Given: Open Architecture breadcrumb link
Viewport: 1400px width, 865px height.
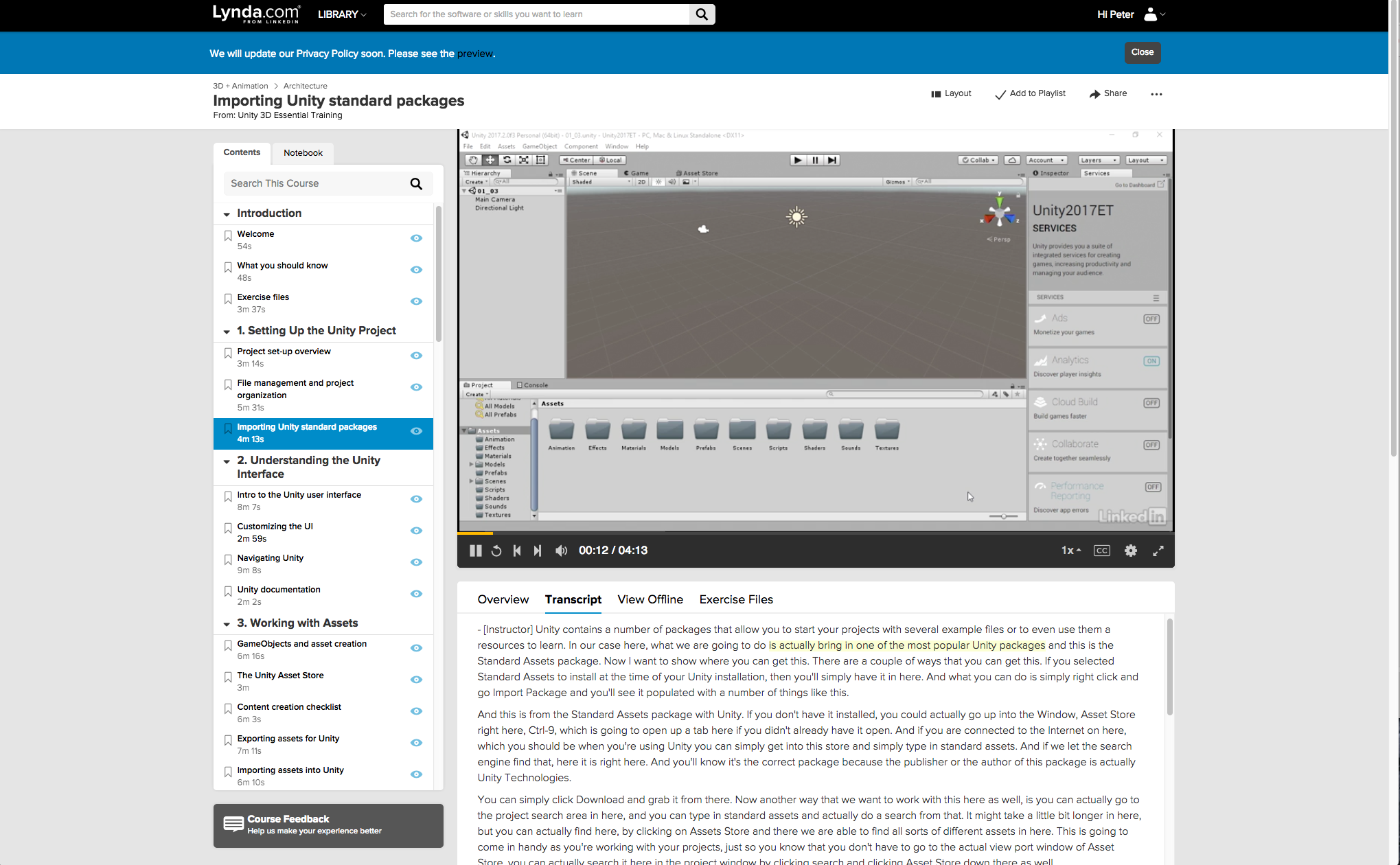Looking at the screenshot, I should (305, 86).
